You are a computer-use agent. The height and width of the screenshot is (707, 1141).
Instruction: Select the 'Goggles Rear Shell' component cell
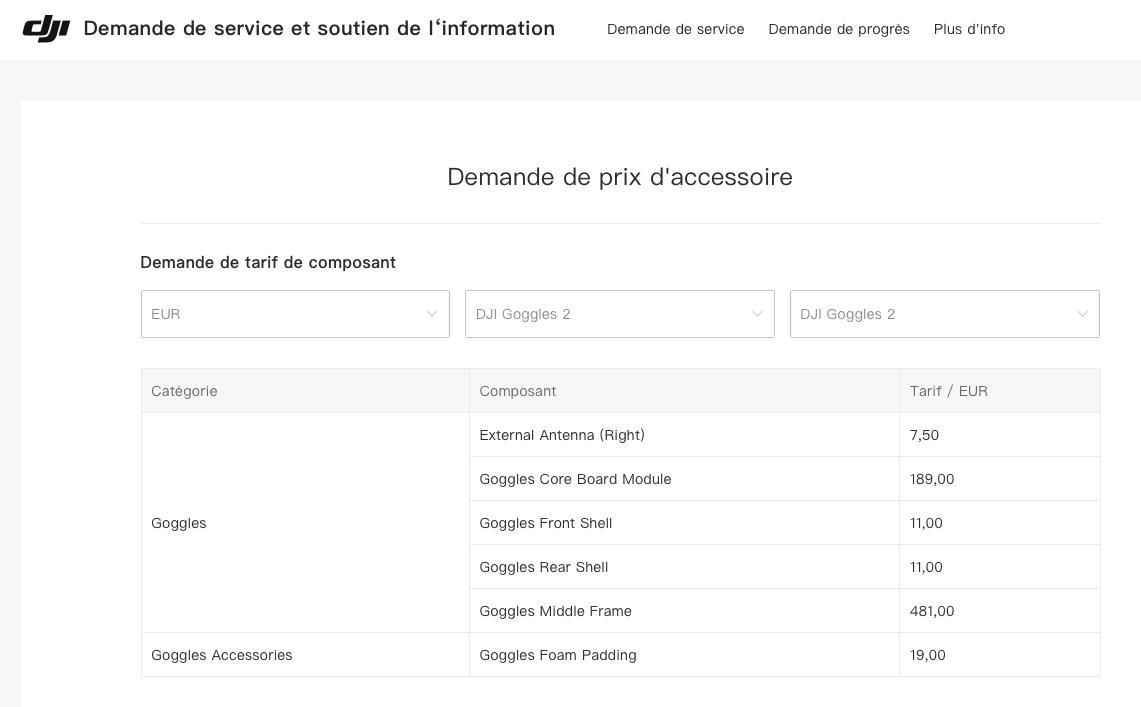(684, 567)
